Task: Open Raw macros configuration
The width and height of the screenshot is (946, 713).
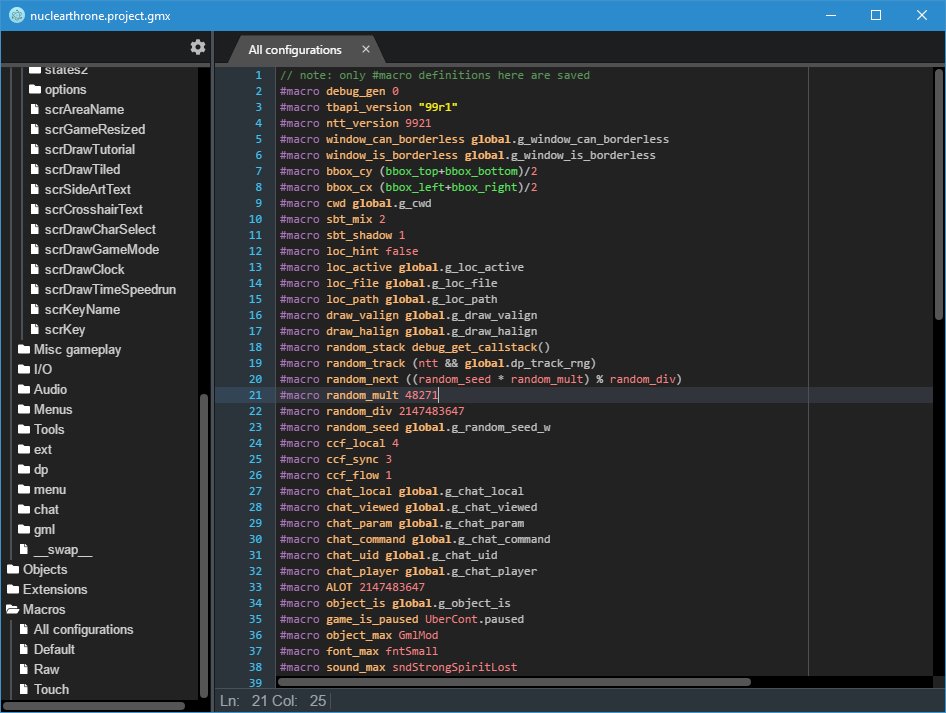Action: [46, 669]
